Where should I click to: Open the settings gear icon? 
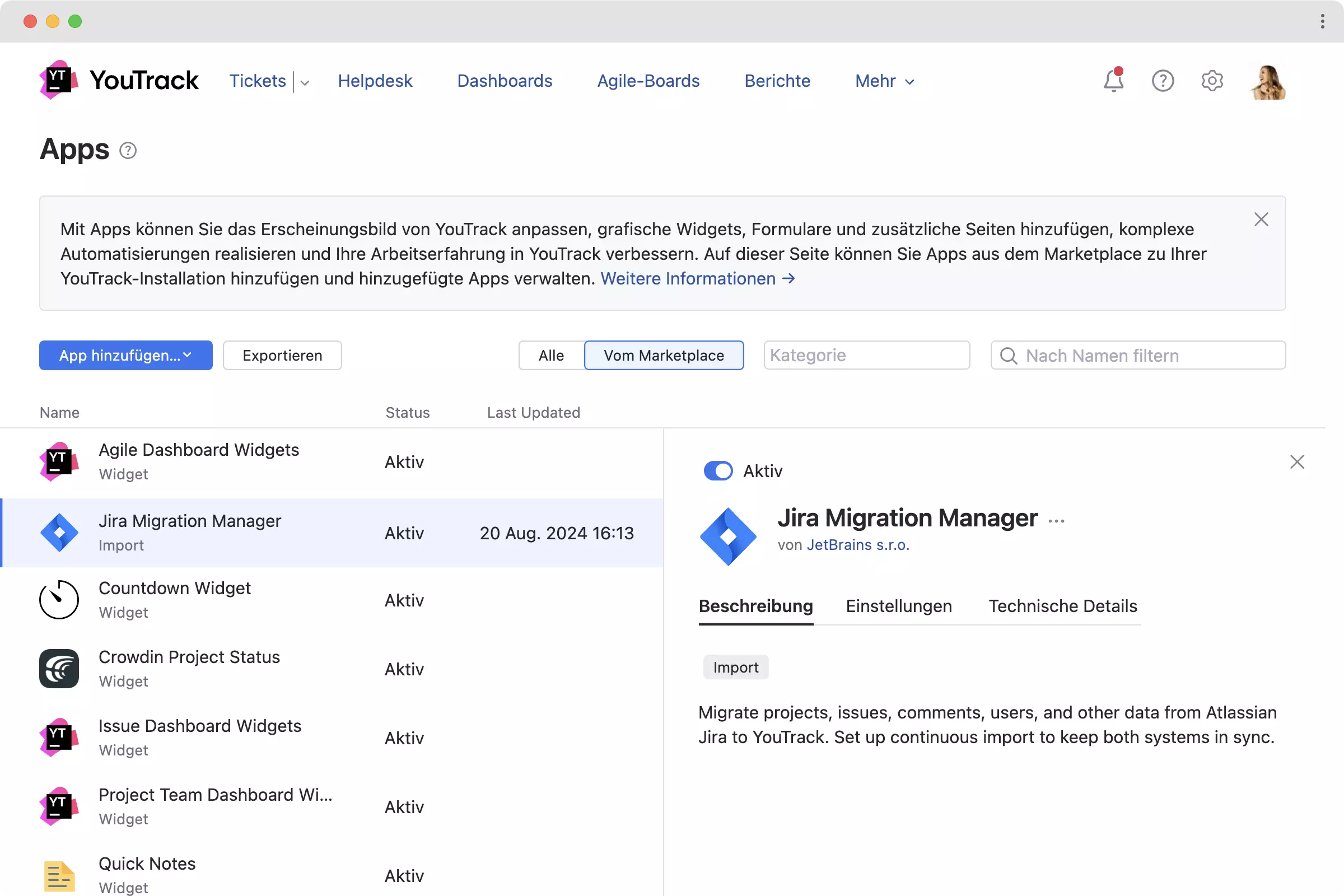[x=1211, y=81]
